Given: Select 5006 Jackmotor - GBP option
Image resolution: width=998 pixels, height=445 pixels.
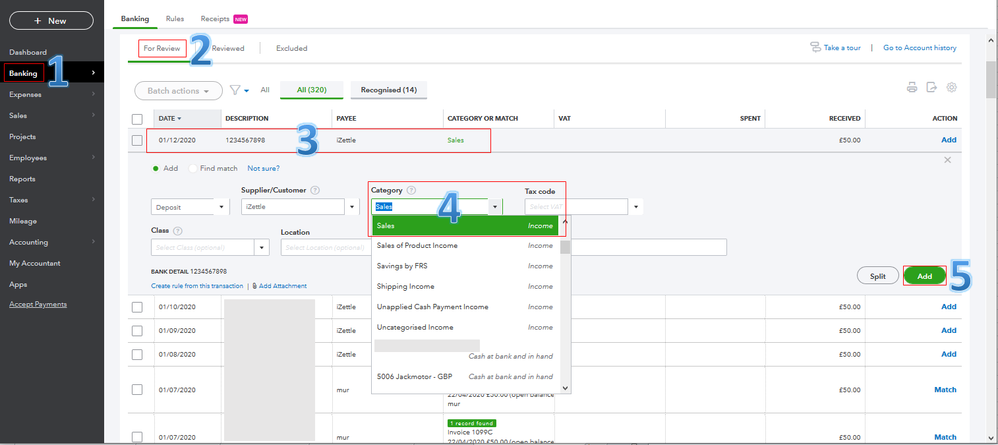Looking at the screenshot, I should click(465, 376).
